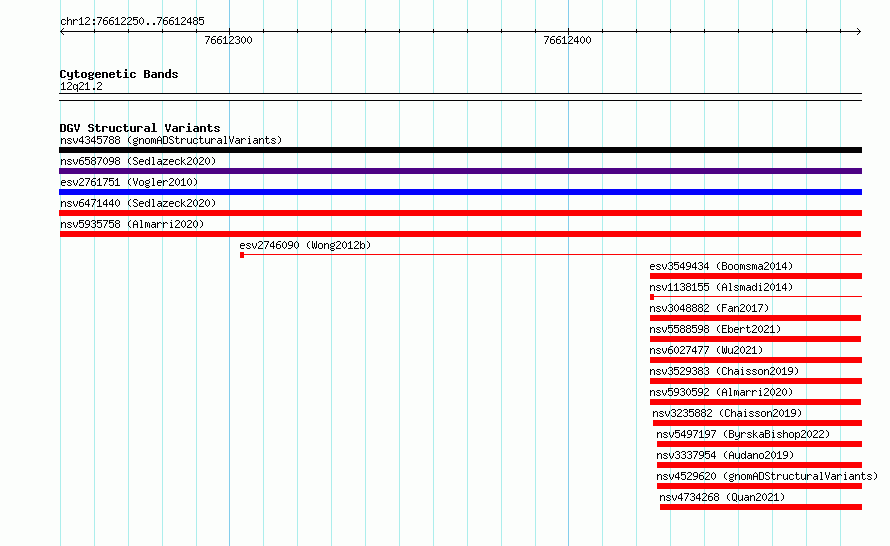
Task: Click the red bar under nsv4734268
Action: pyautogui.click(x=761, y=507)
